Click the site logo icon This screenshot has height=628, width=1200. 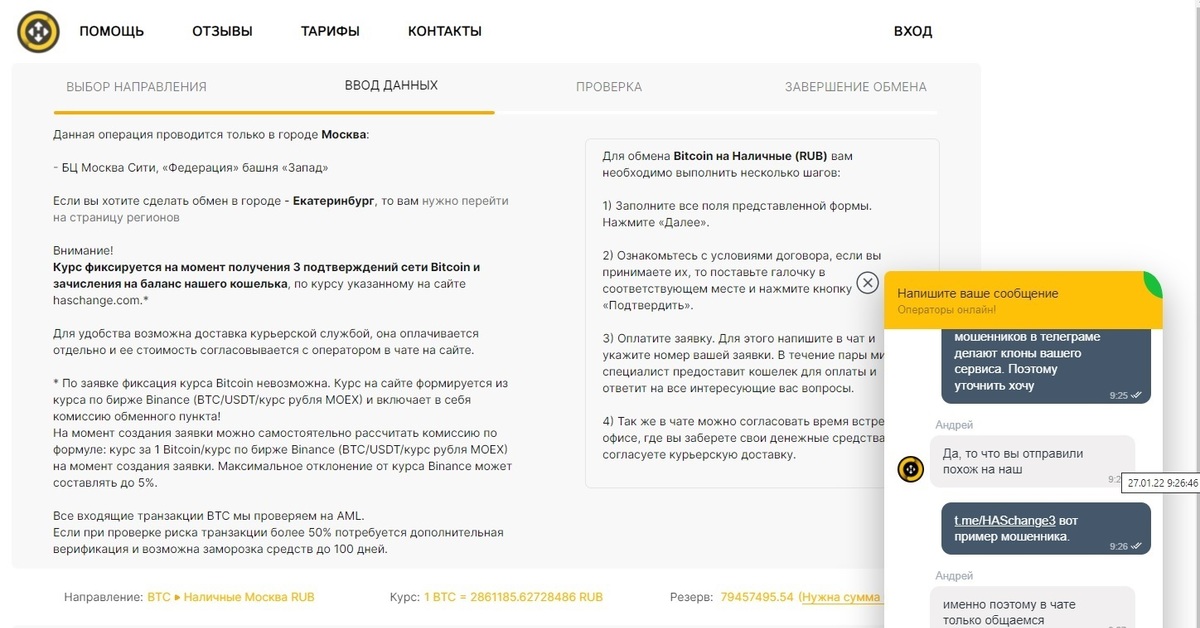point(38,31)
